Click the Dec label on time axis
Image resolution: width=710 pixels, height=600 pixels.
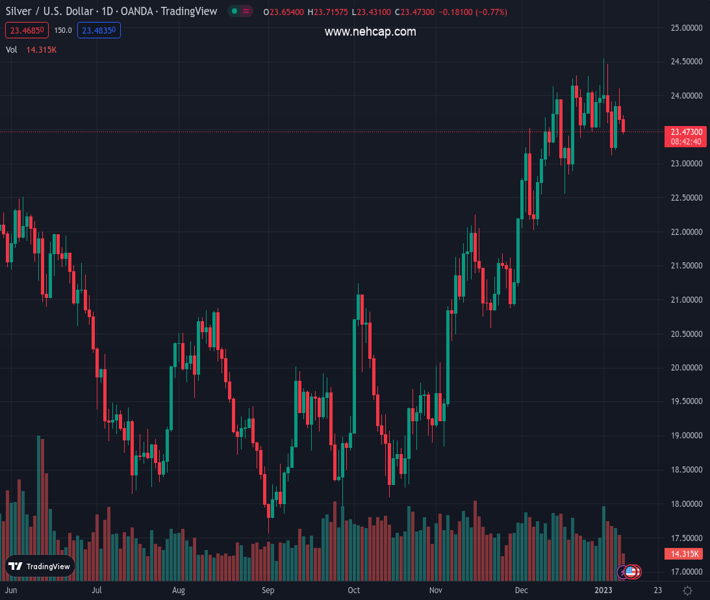(x=521, y=590)
